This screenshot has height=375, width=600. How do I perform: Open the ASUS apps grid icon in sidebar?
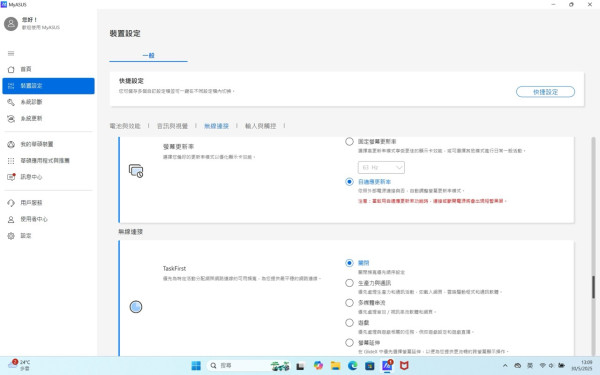click(x=11, y=161)
